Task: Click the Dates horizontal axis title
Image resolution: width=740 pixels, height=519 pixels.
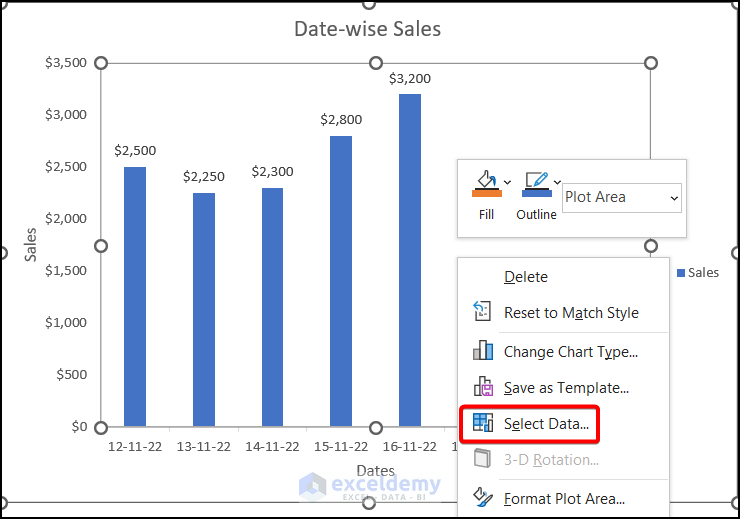Action: click(x=375, y=470)
